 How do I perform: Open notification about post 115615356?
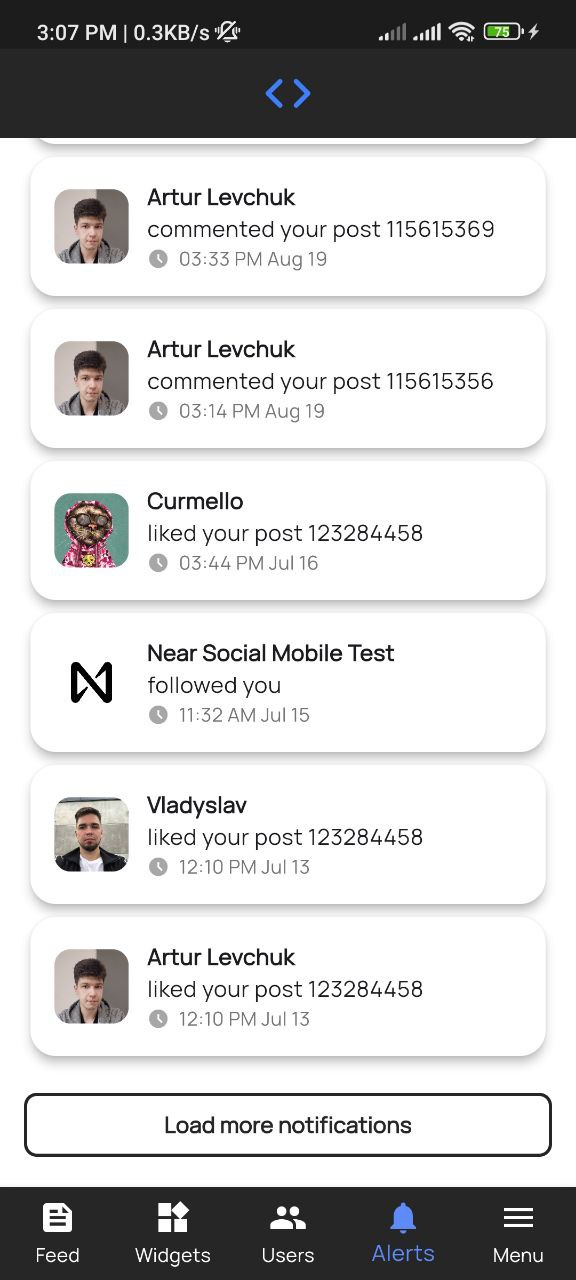(288, 379)
